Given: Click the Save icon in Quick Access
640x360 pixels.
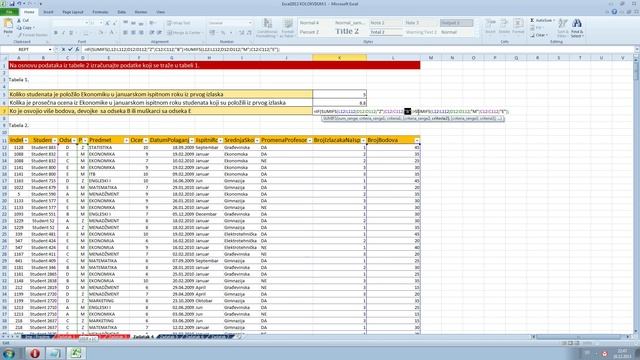Looking at the screenshot, I should click(12, 4).
